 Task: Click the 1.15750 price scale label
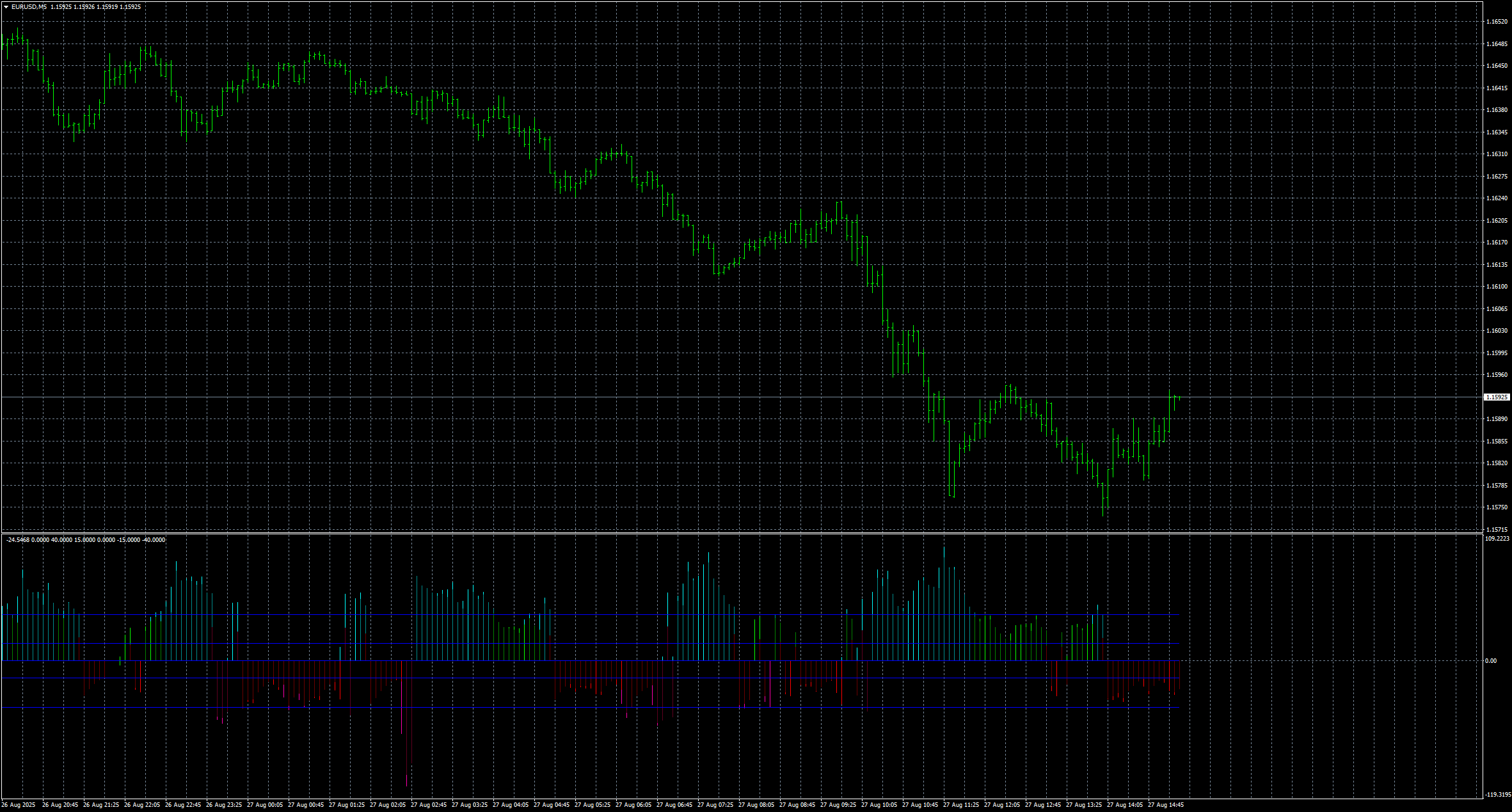[1496, 507]
